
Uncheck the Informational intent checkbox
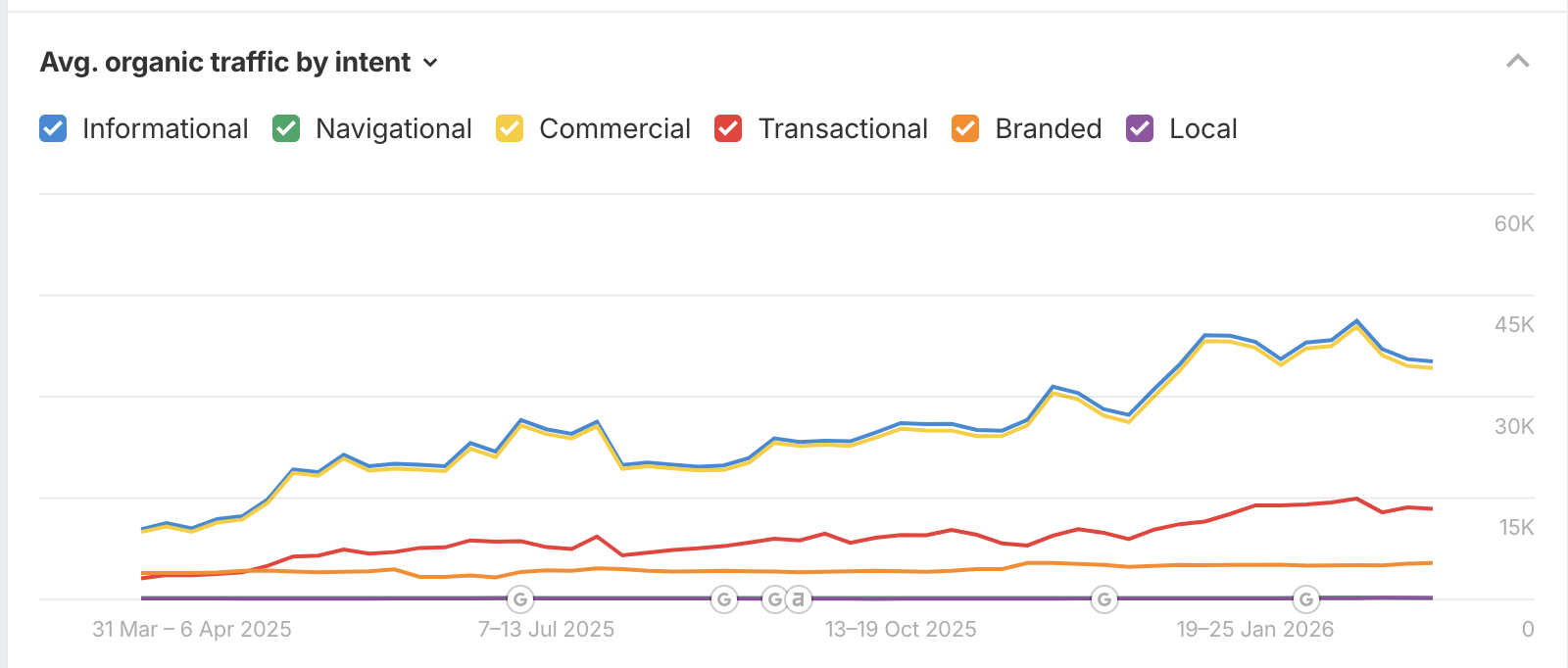[x=52, y=128]
